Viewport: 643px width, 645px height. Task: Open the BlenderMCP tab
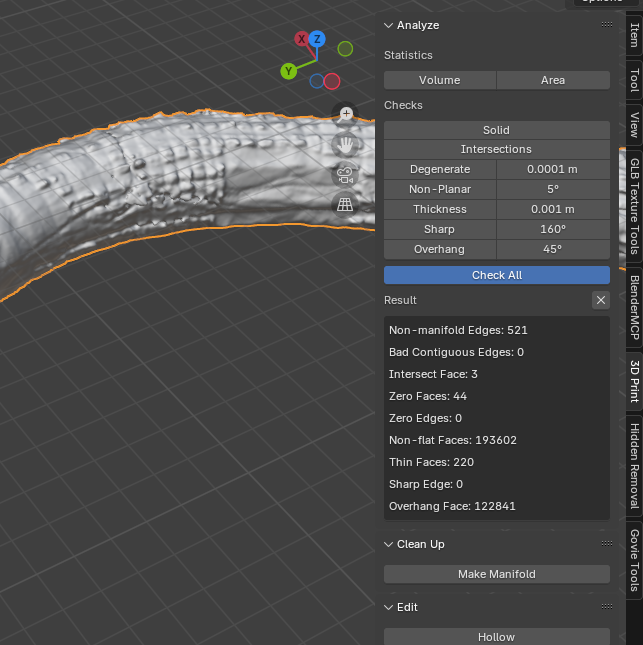click(x=634, y=308)
